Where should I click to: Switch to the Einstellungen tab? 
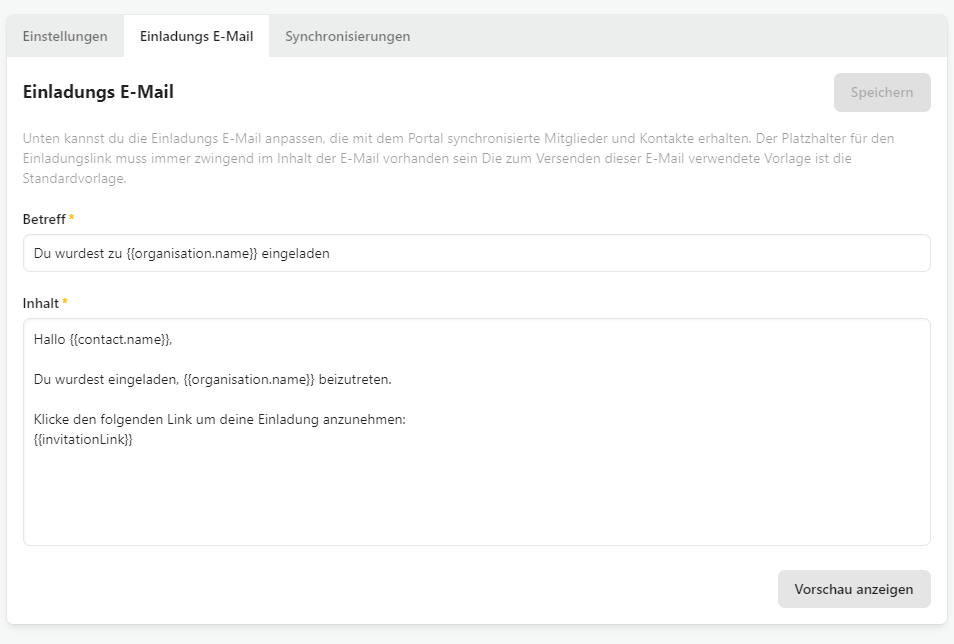(65, 37)
